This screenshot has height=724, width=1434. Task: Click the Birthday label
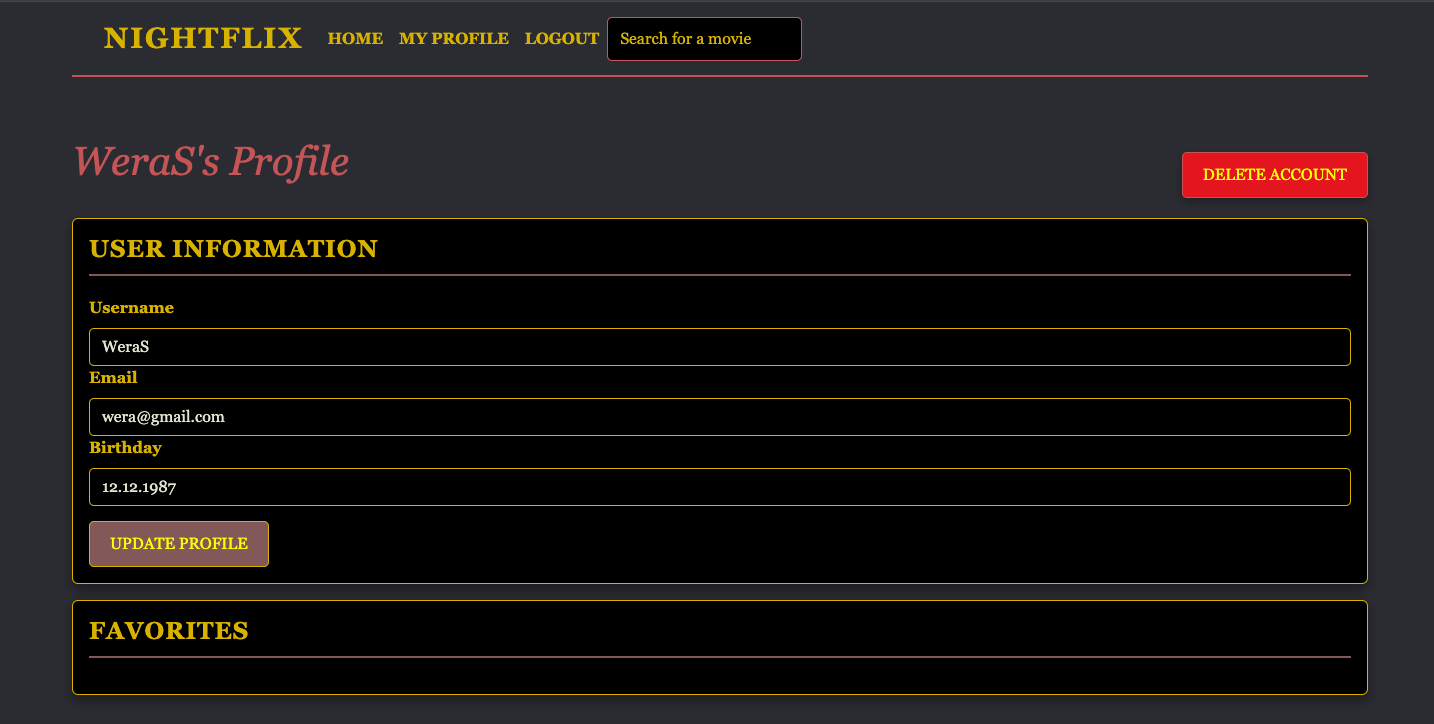pos(125,448)
